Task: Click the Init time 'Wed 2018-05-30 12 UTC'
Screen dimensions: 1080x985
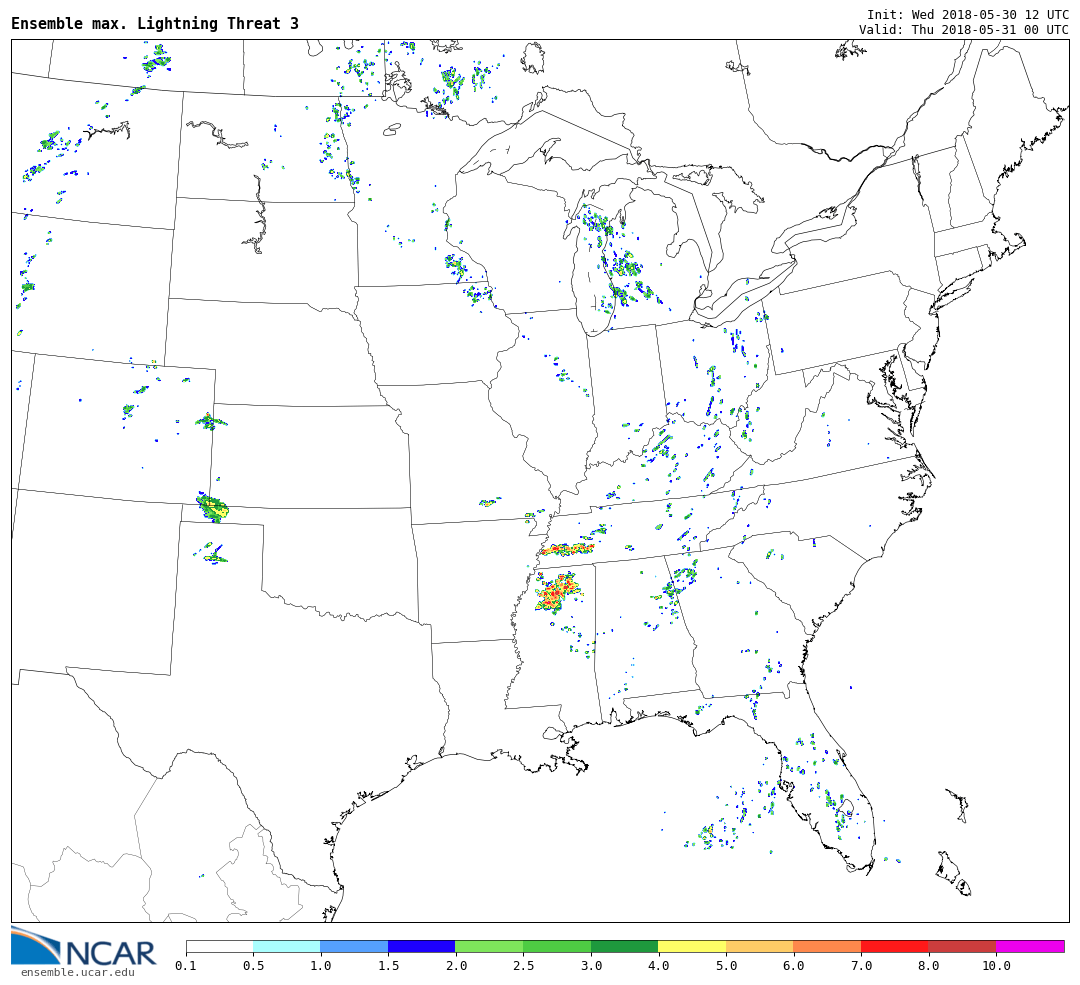Action: pos(990,14)
